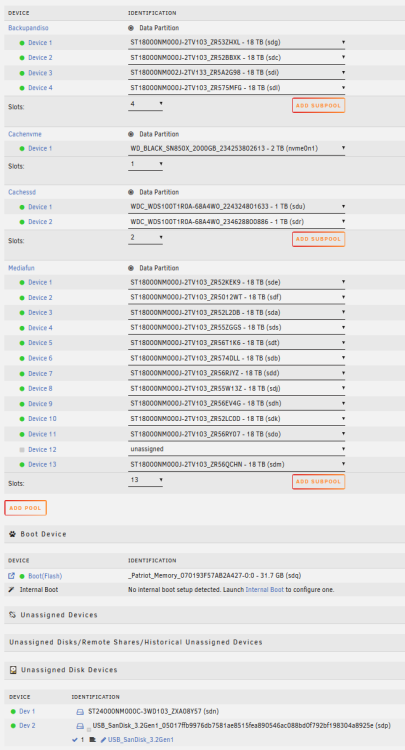Viewport: 405px width, 750px height.
Task: Click the ST24000NM000C-3WD103_ZXA08Y57 (sdn) text
Action: pyautogui.click(x=154, y=712)
